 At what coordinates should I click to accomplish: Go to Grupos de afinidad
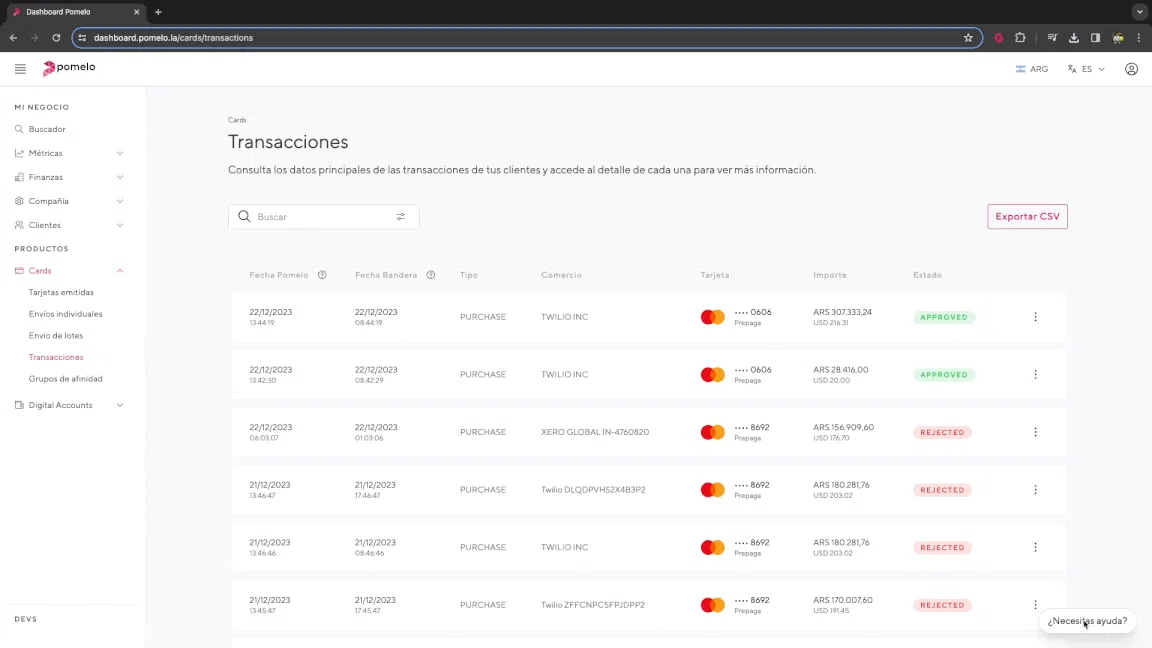[66, 379]
